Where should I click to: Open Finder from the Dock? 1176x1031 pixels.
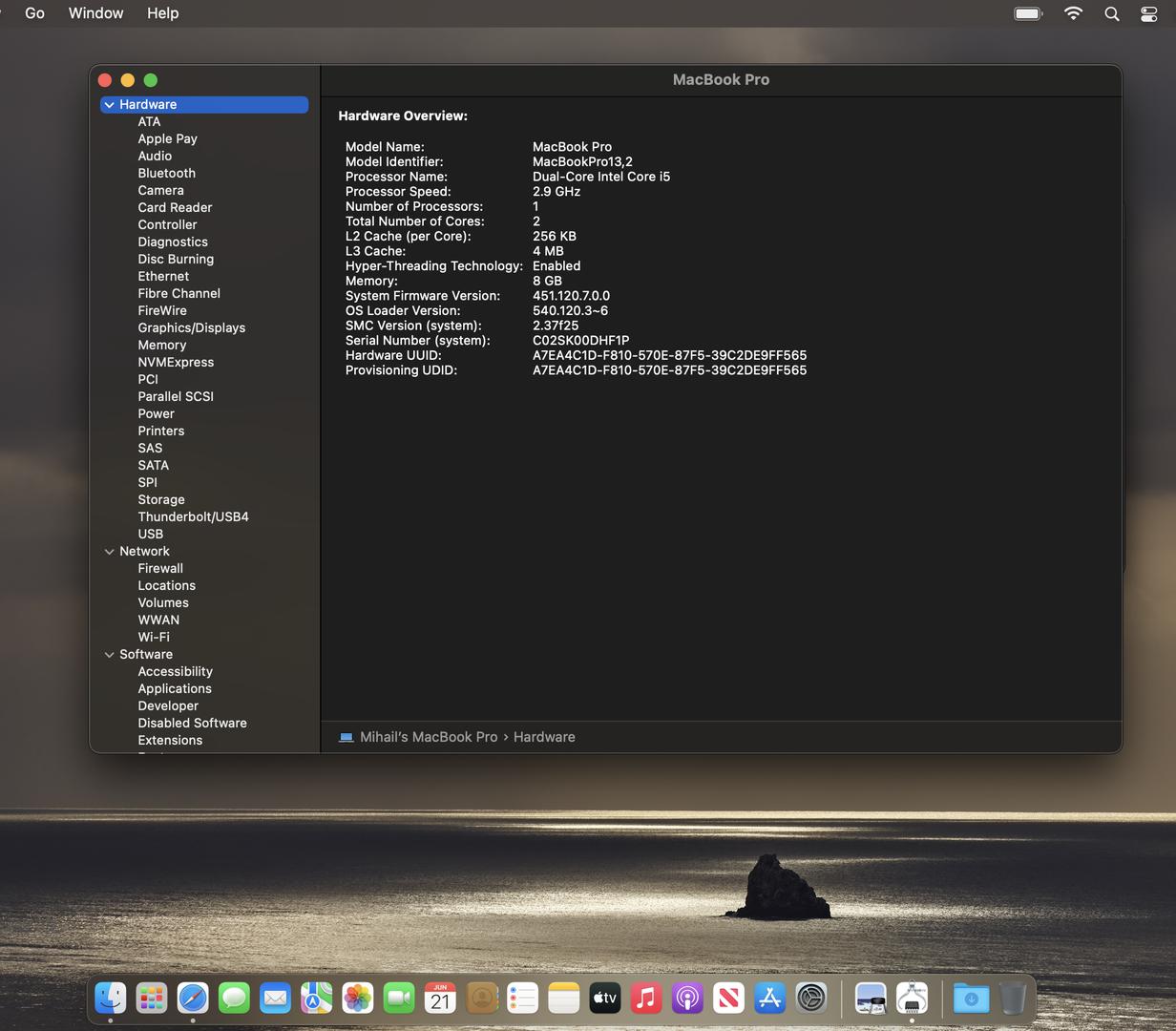pos(111,999)
